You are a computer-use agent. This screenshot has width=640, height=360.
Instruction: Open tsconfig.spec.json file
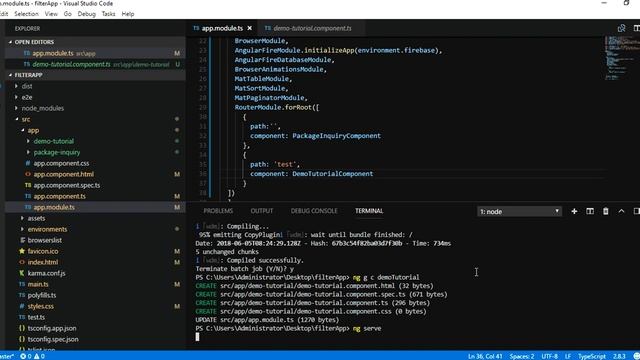point(53,340)
